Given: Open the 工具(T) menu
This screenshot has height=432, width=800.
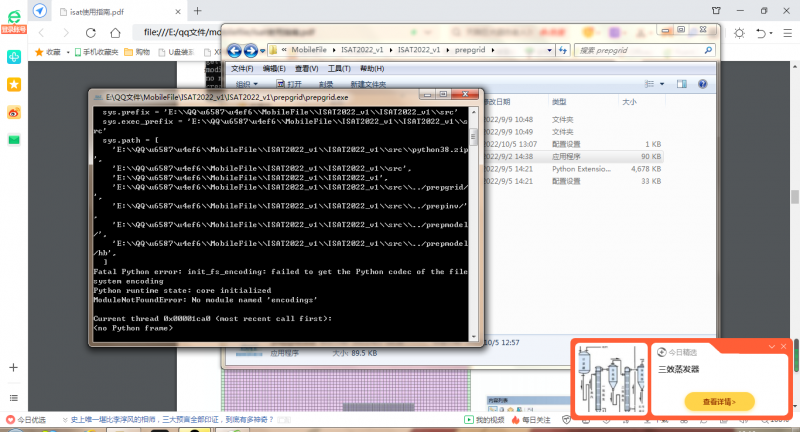Looking at the screenshot, I should click(x=339, y=68).
